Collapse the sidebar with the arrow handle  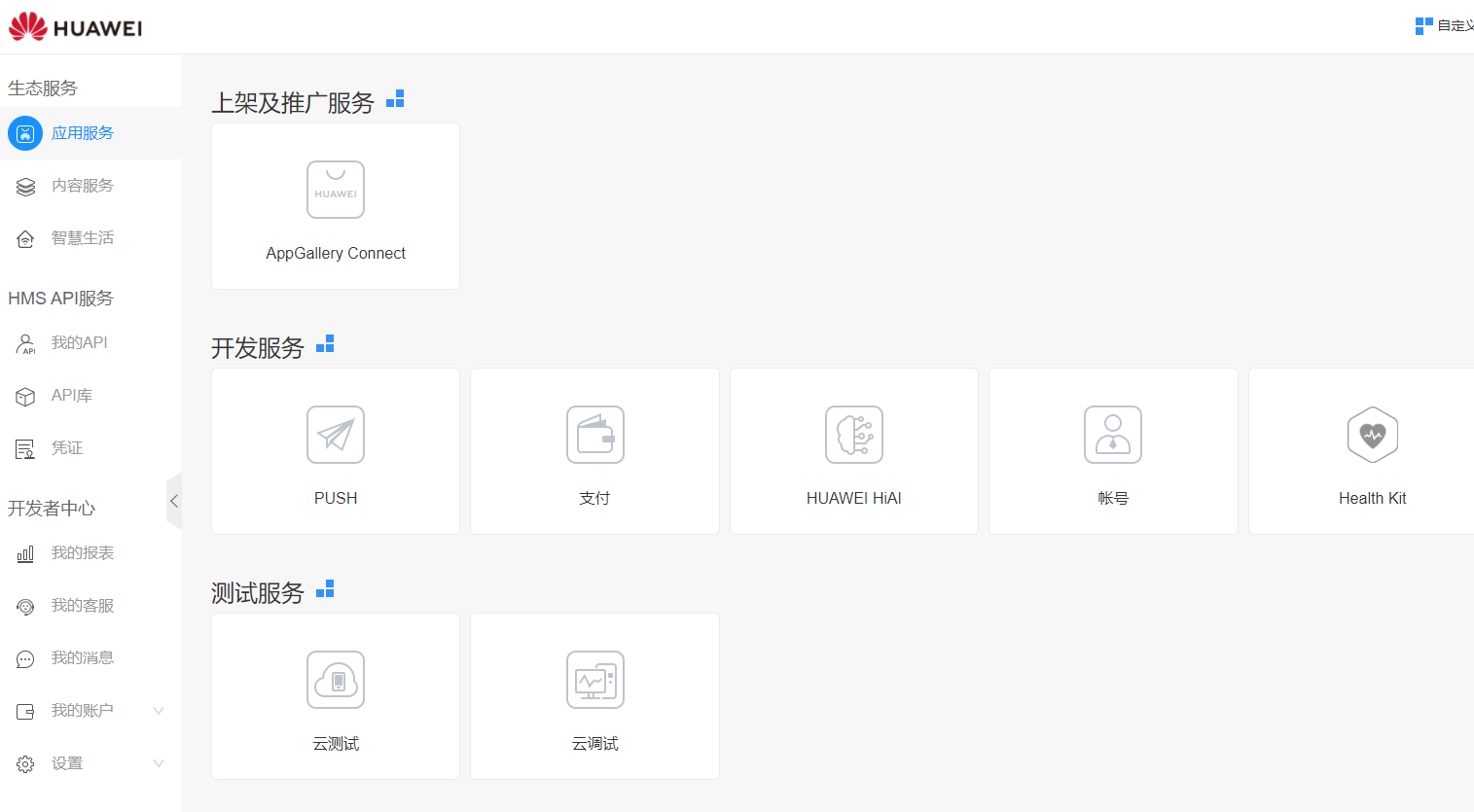click(174, 501)
